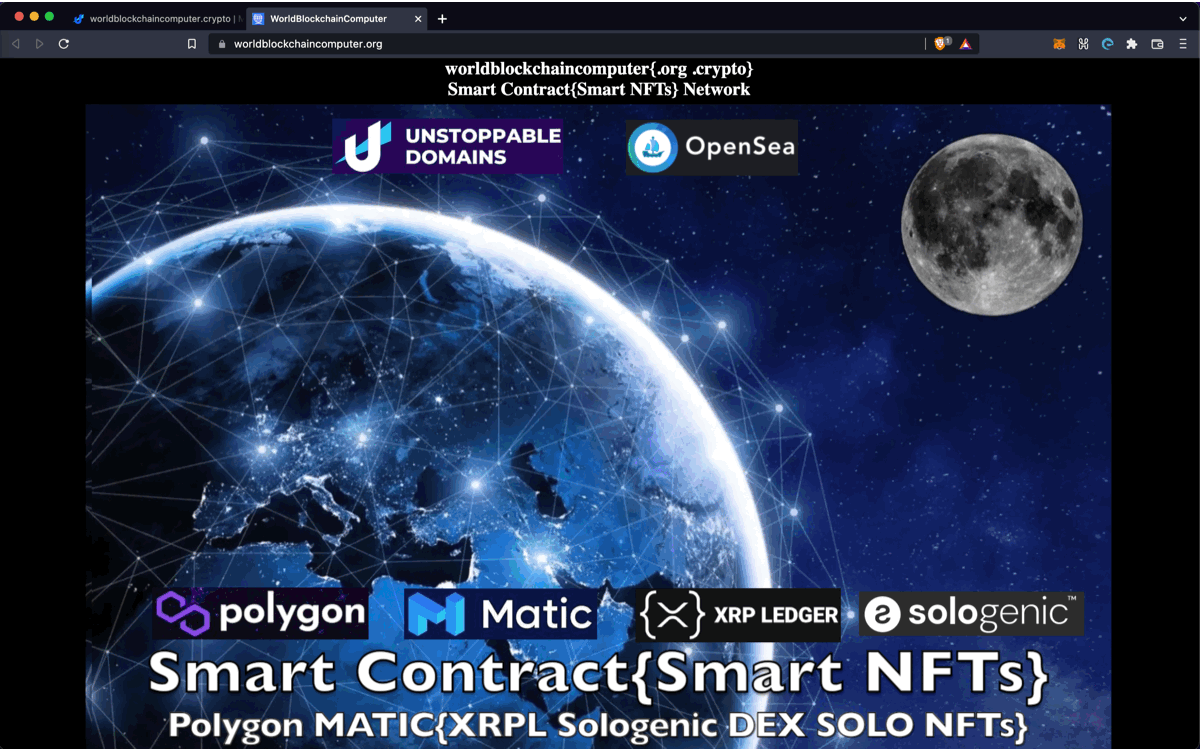This screenshot has height=751, width=1200.
Task: Open the XRP Ledger logo
Action: (x=738, y=615)
